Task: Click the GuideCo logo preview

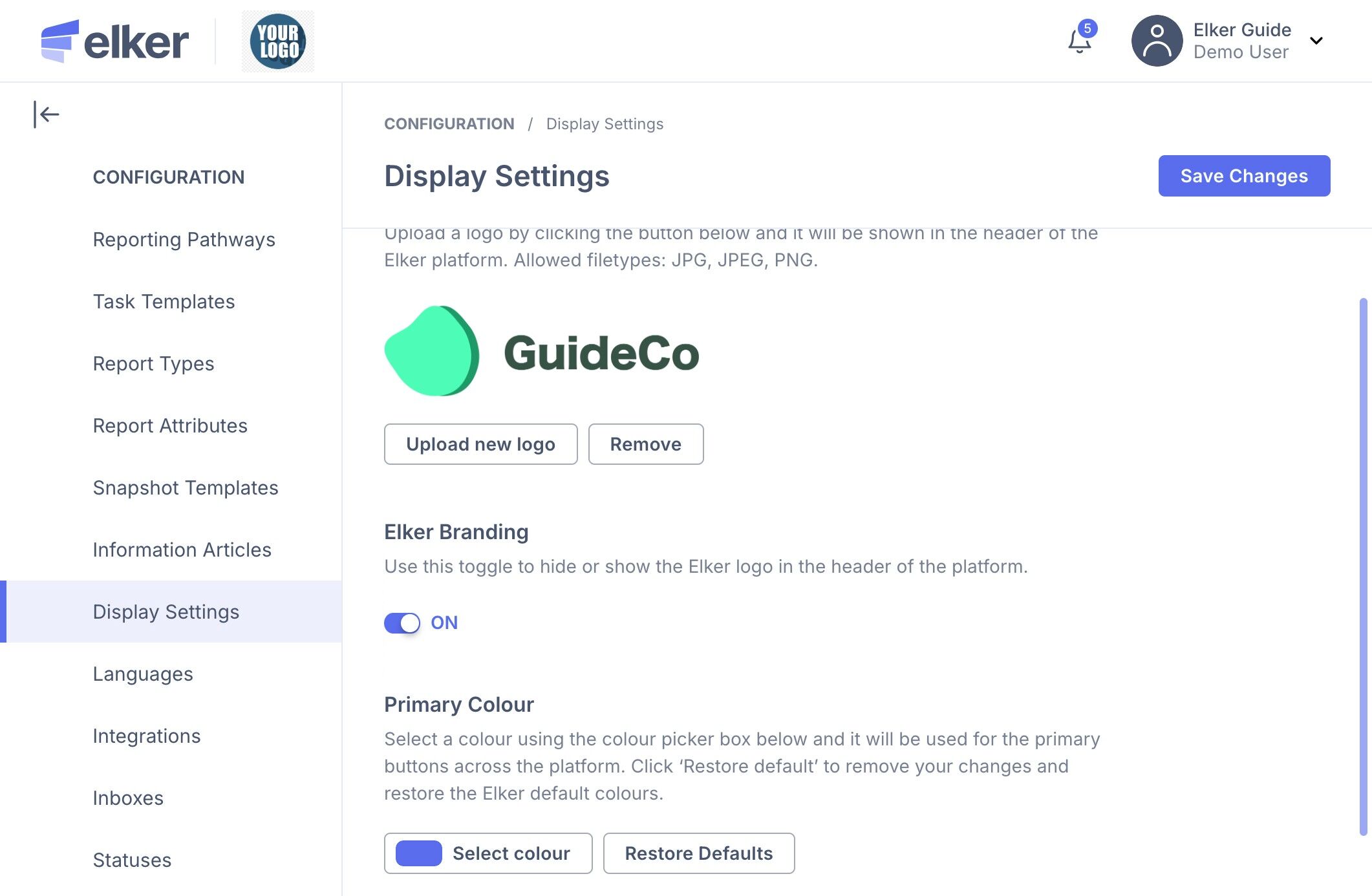Action: (x=542, y=352)
